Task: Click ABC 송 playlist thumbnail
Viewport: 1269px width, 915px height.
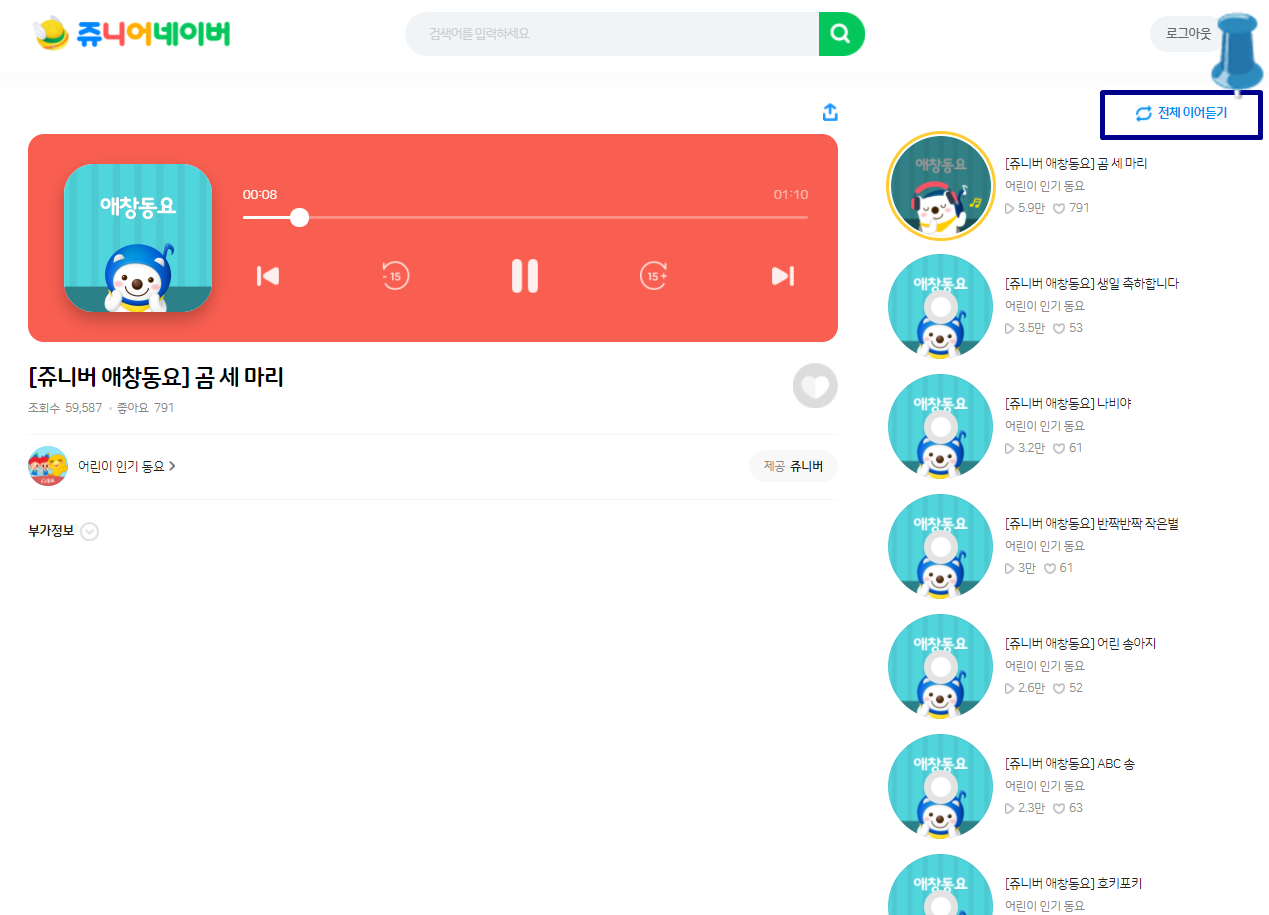Action: tap(940, 786)
